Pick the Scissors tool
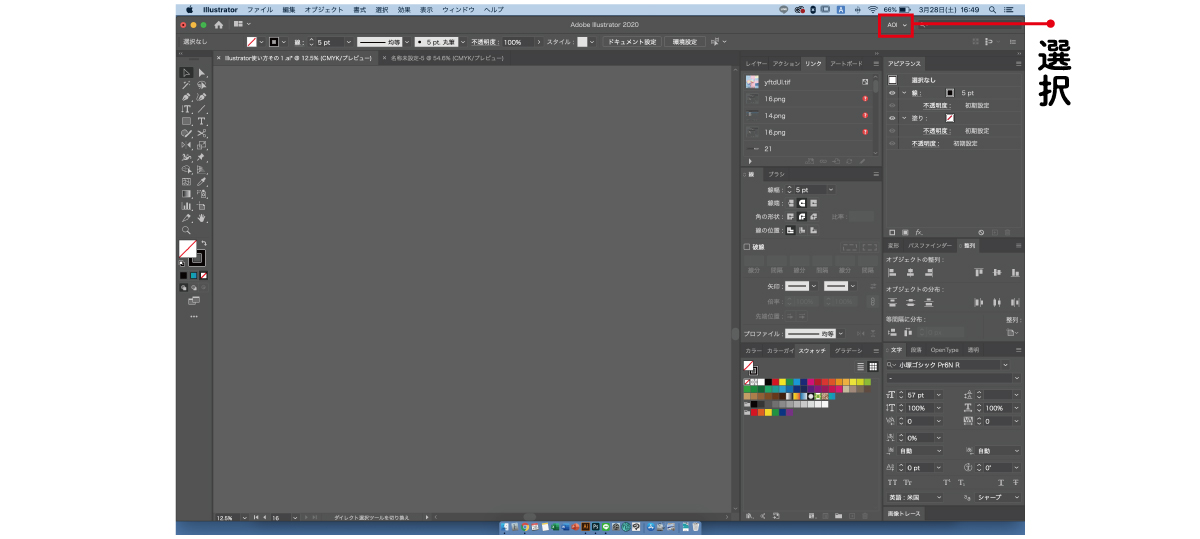Image resolution: width=1200 pixels, height=539 pixels. click(201, 133)
